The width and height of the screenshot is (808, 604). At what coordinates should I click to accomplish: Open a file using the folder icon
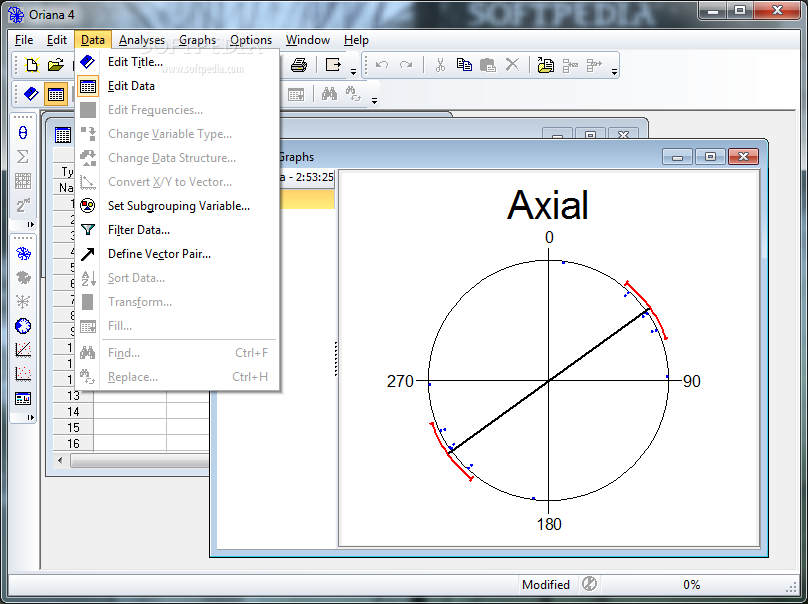coord(55,65)
